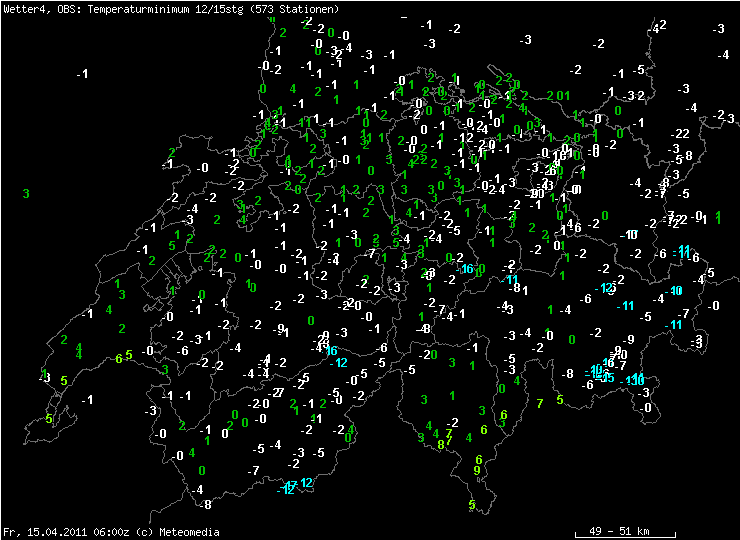Click the white -27 station value

pyautogui.click(x=277, y=391)
